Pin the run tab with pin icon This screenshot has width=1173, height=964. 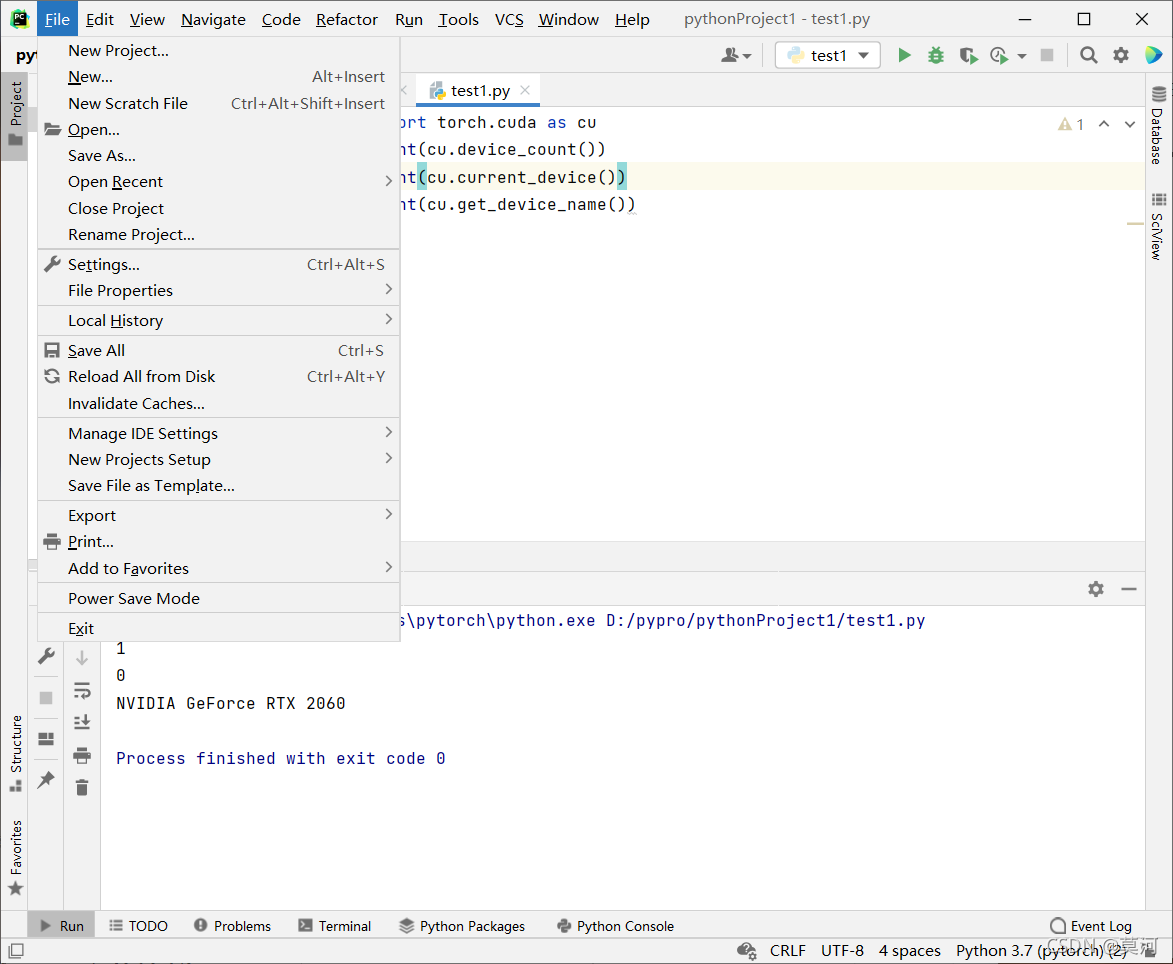[x=46, y=779]
